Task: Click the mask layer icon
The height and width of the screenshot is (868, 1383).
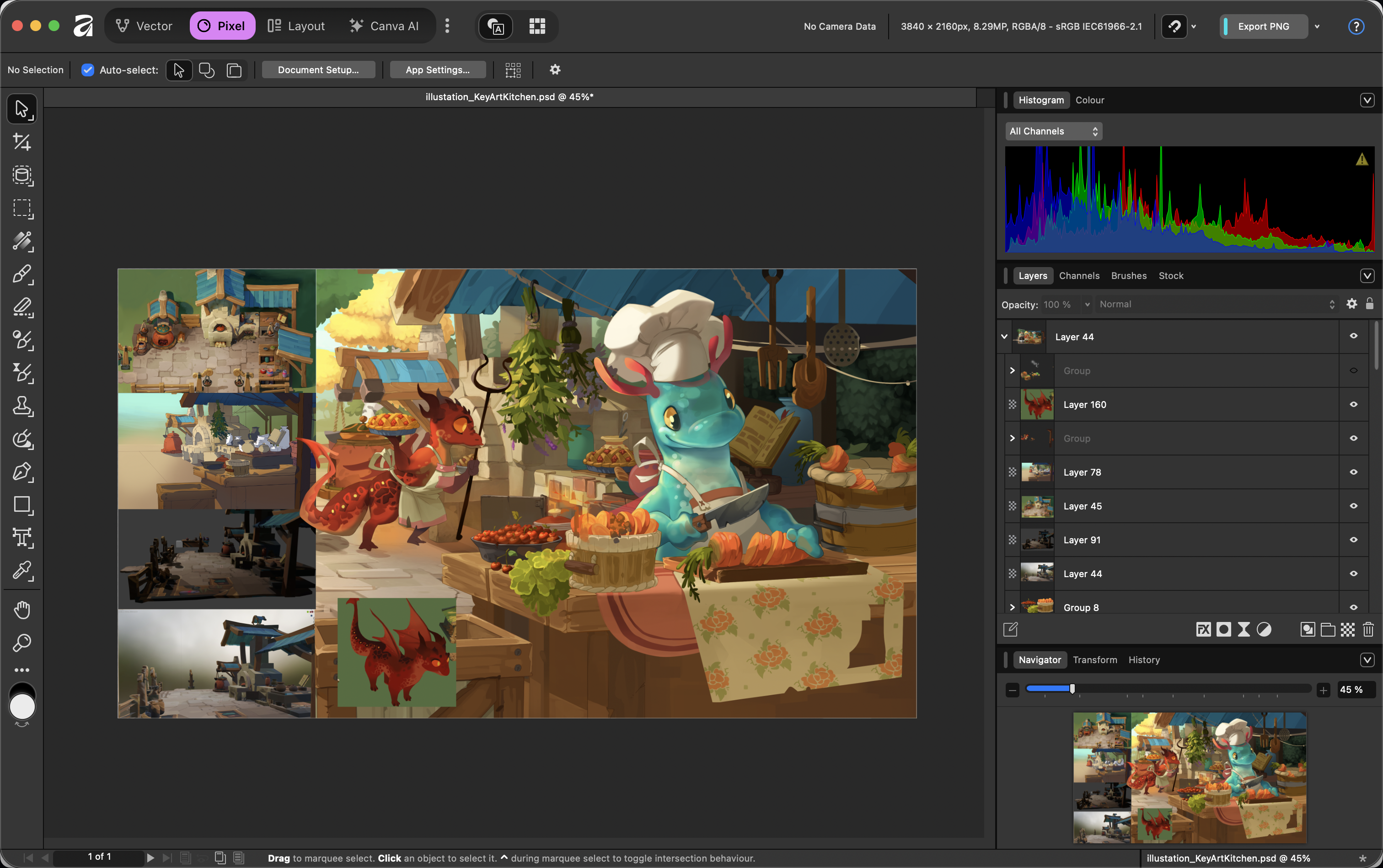Action: 1223,630
